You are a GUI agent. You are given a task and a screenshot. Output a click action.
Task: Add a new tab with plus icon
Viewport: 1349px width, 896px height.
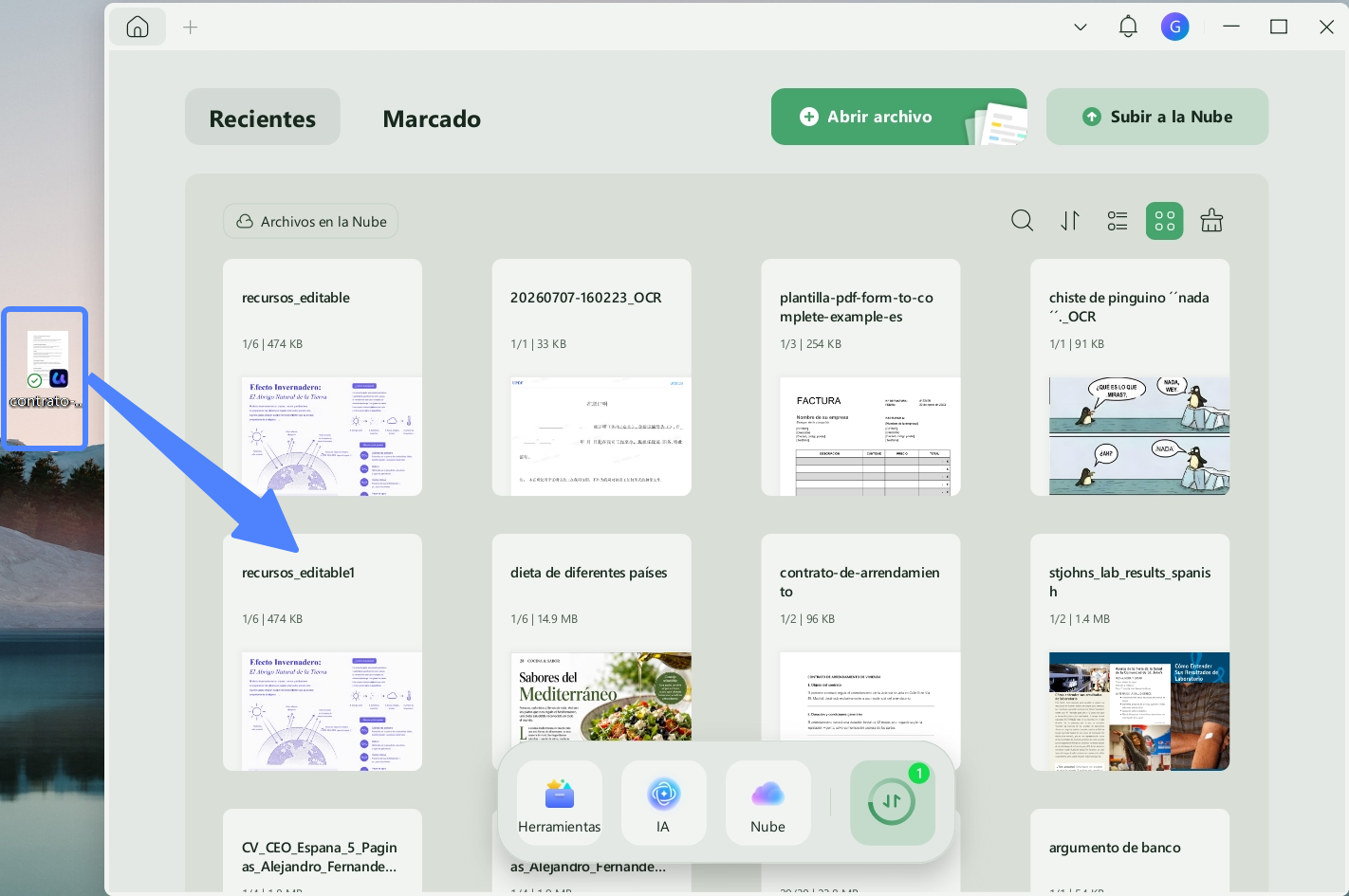click(191, 27)
